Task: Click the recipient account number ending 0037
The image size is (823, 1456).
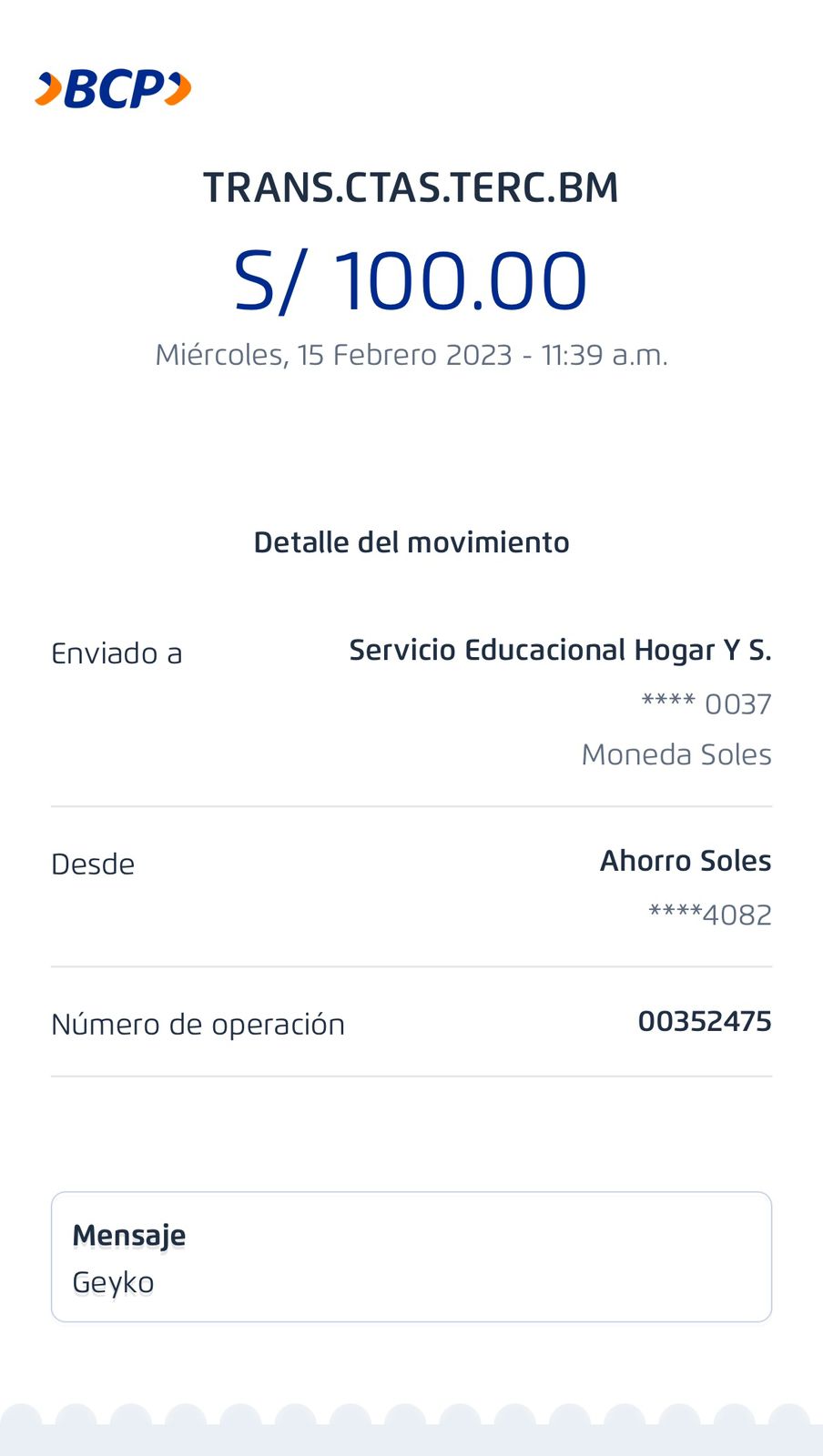Action: coord(706,704)
